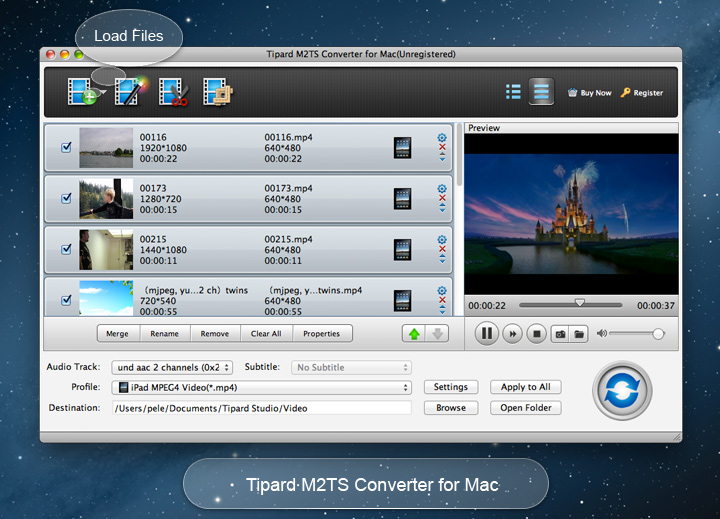Click iPad profile icon for twins.mp4

click(402, 300)
